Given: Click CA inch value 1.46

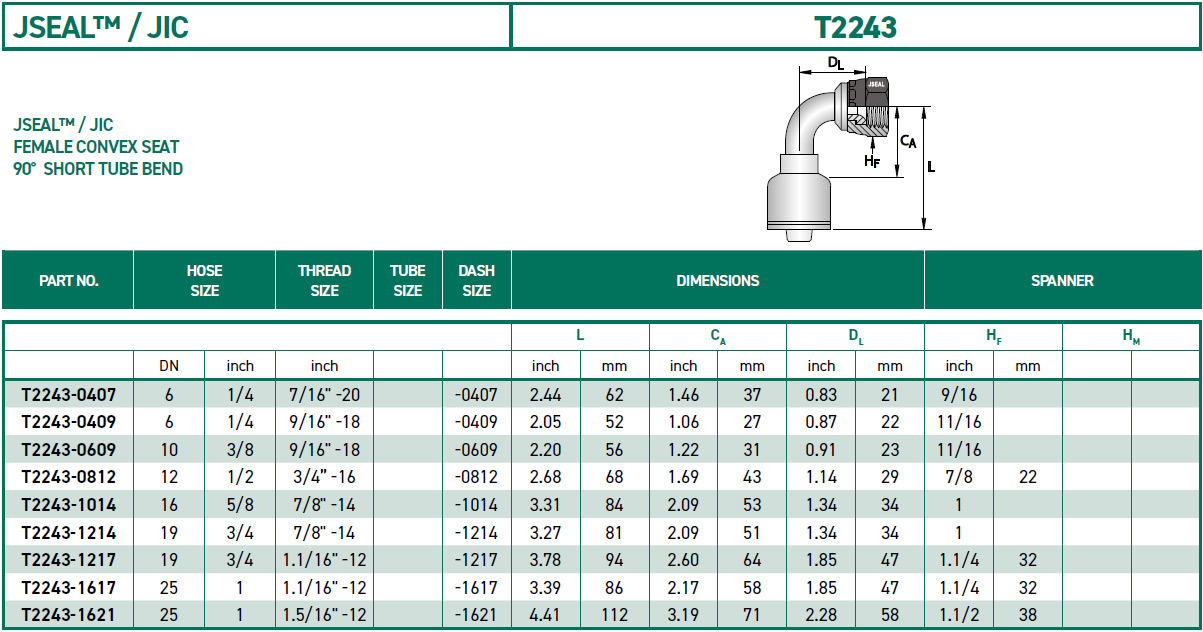Looking at the screenshot, I should [683, 395].
